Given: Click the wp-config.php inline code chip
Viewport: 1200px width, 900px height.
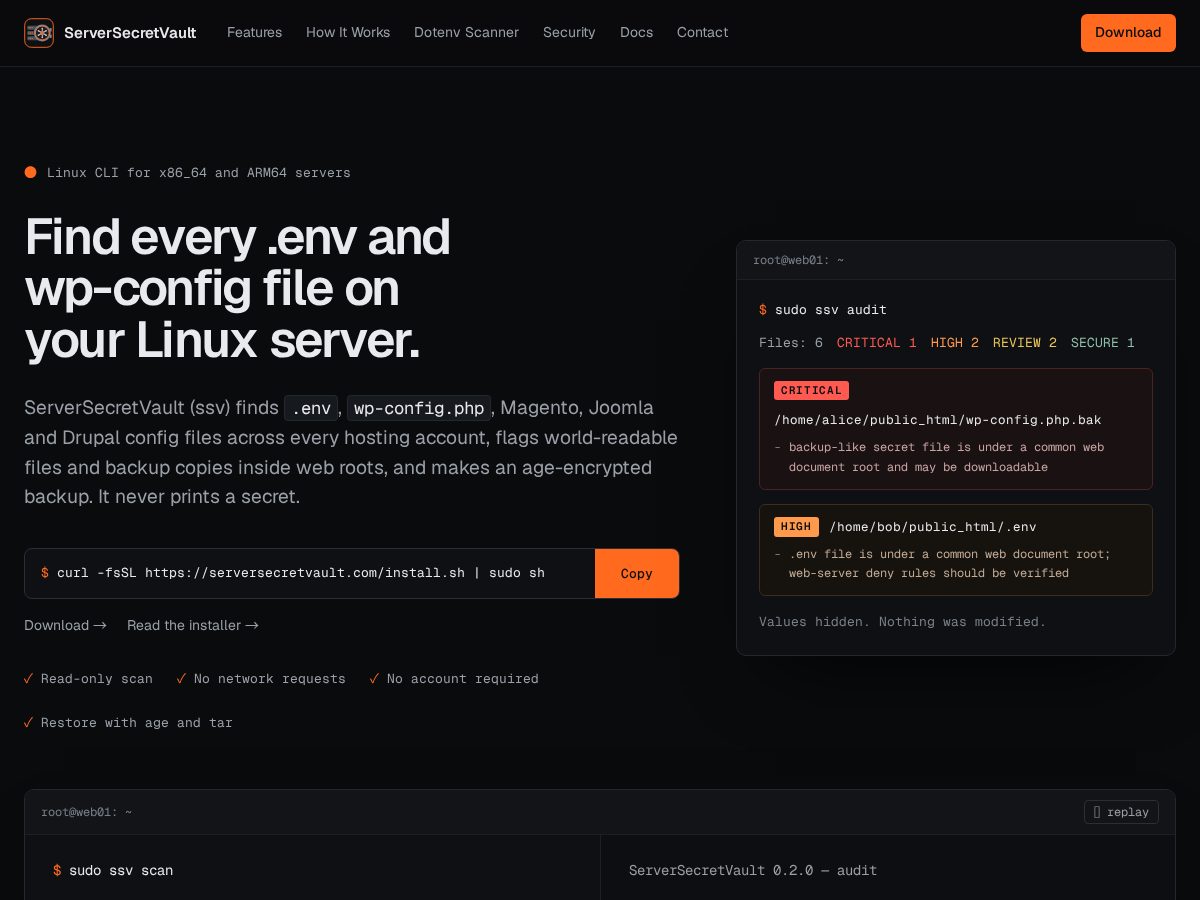Looking at the screenshot, I should click(419, 408).
